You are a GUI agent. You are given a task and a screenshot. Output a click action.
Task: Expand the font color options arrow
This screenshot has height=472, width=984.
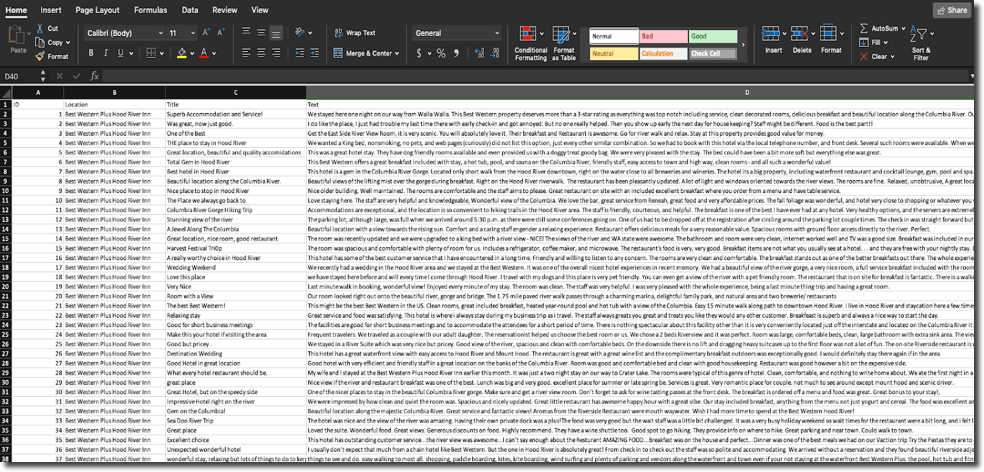[x=213, y=53]
